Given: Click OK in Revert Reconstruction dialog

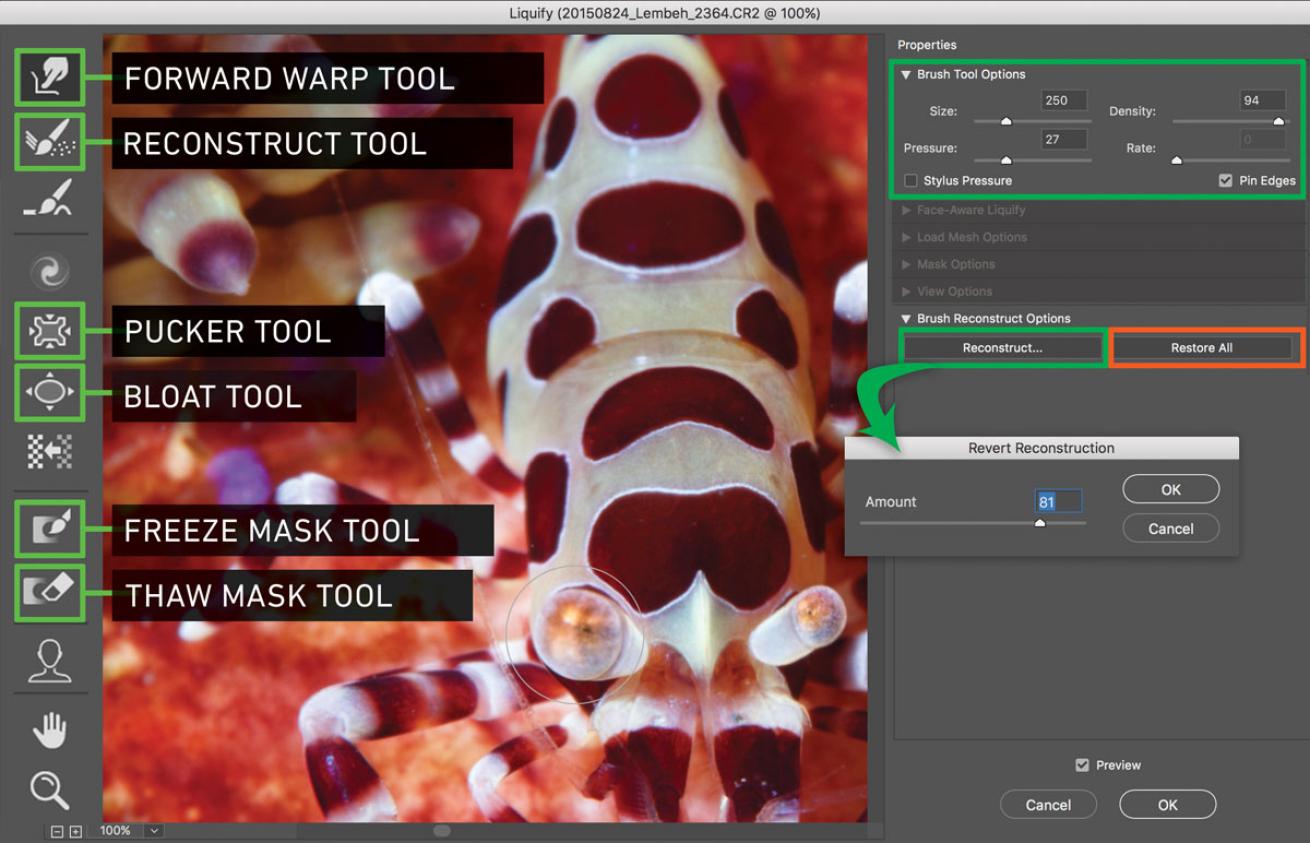Looking at the screenshot, I should [1170, 490].
